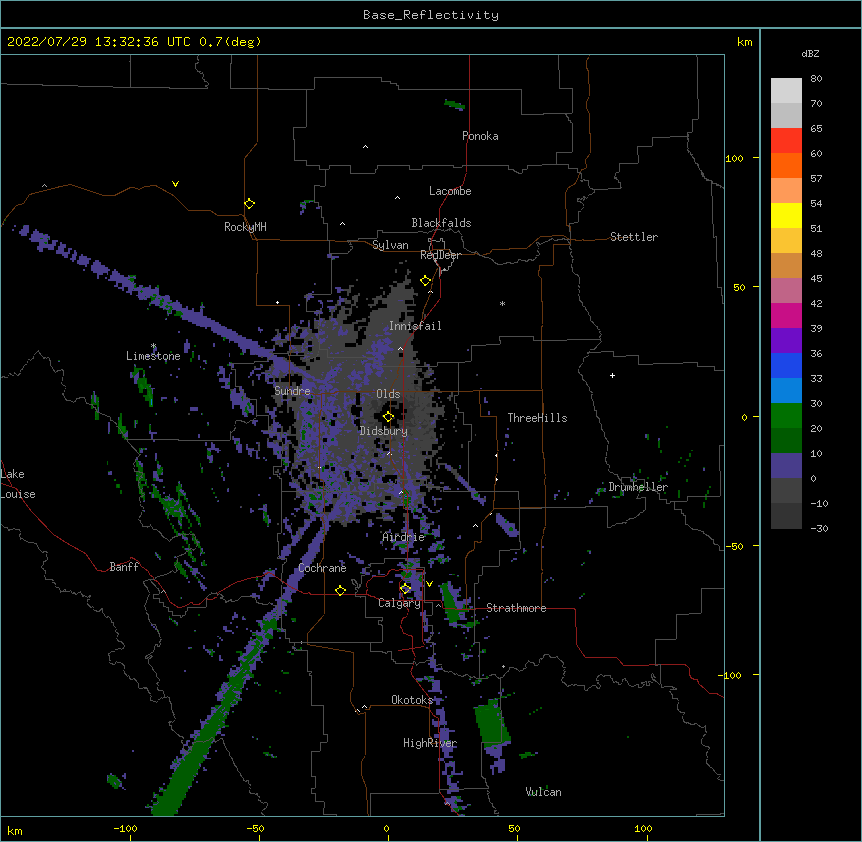Click the yellow diamond marker north of Innisfail

426,281
